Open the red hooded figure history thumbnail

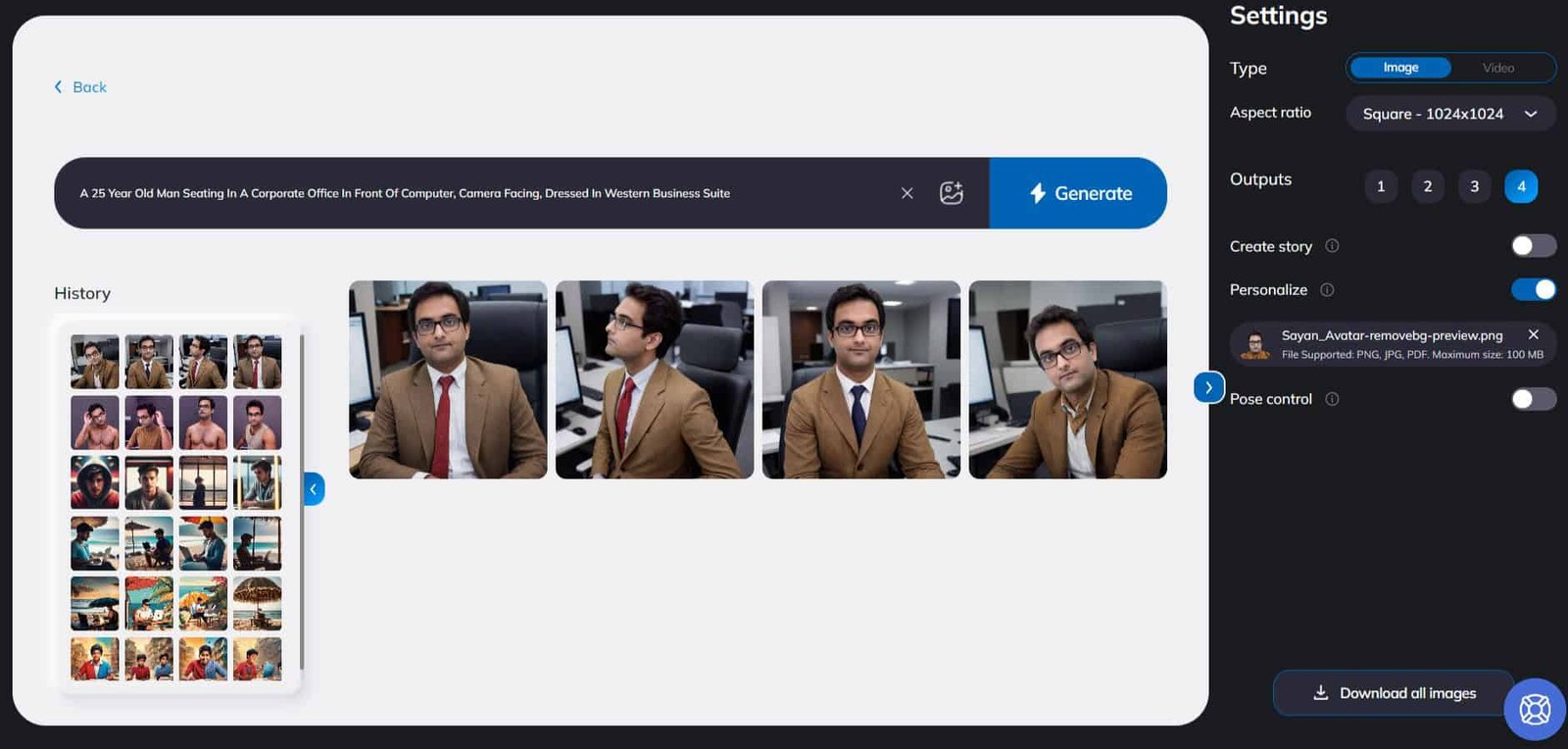[95, 482]
